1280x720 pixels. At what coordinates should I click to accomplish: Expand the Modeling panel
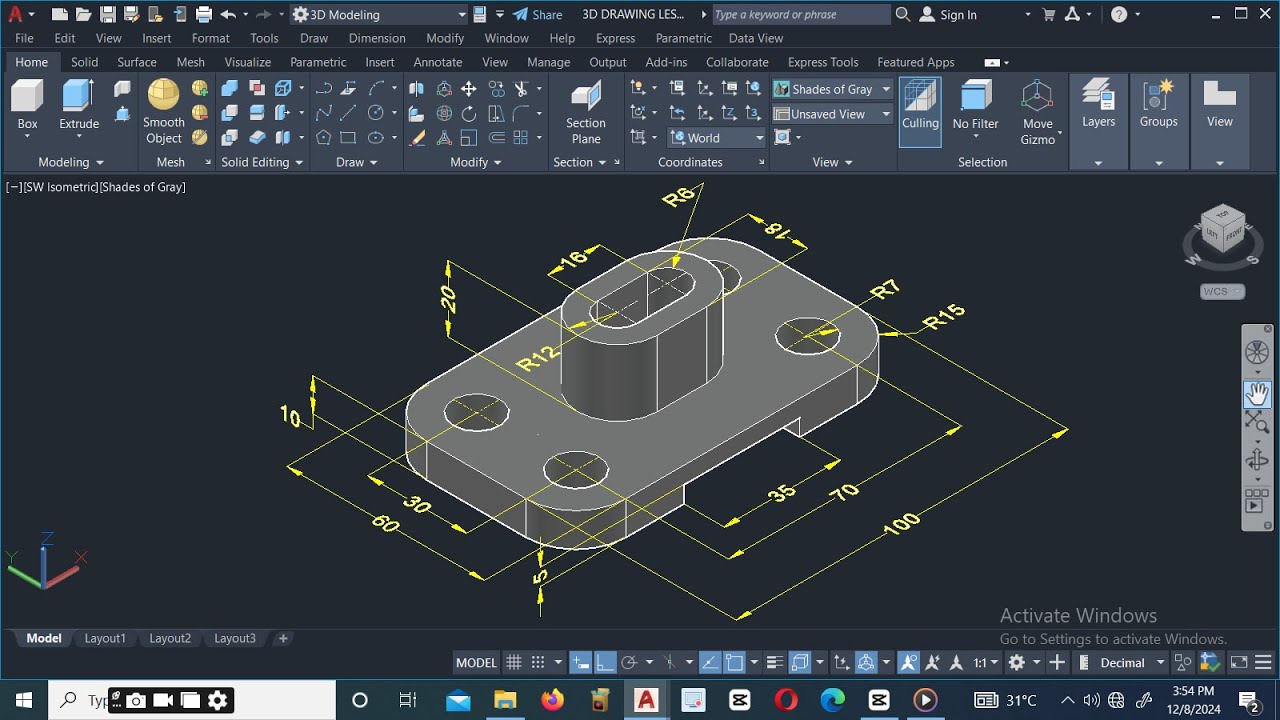(x=71, y=162)
